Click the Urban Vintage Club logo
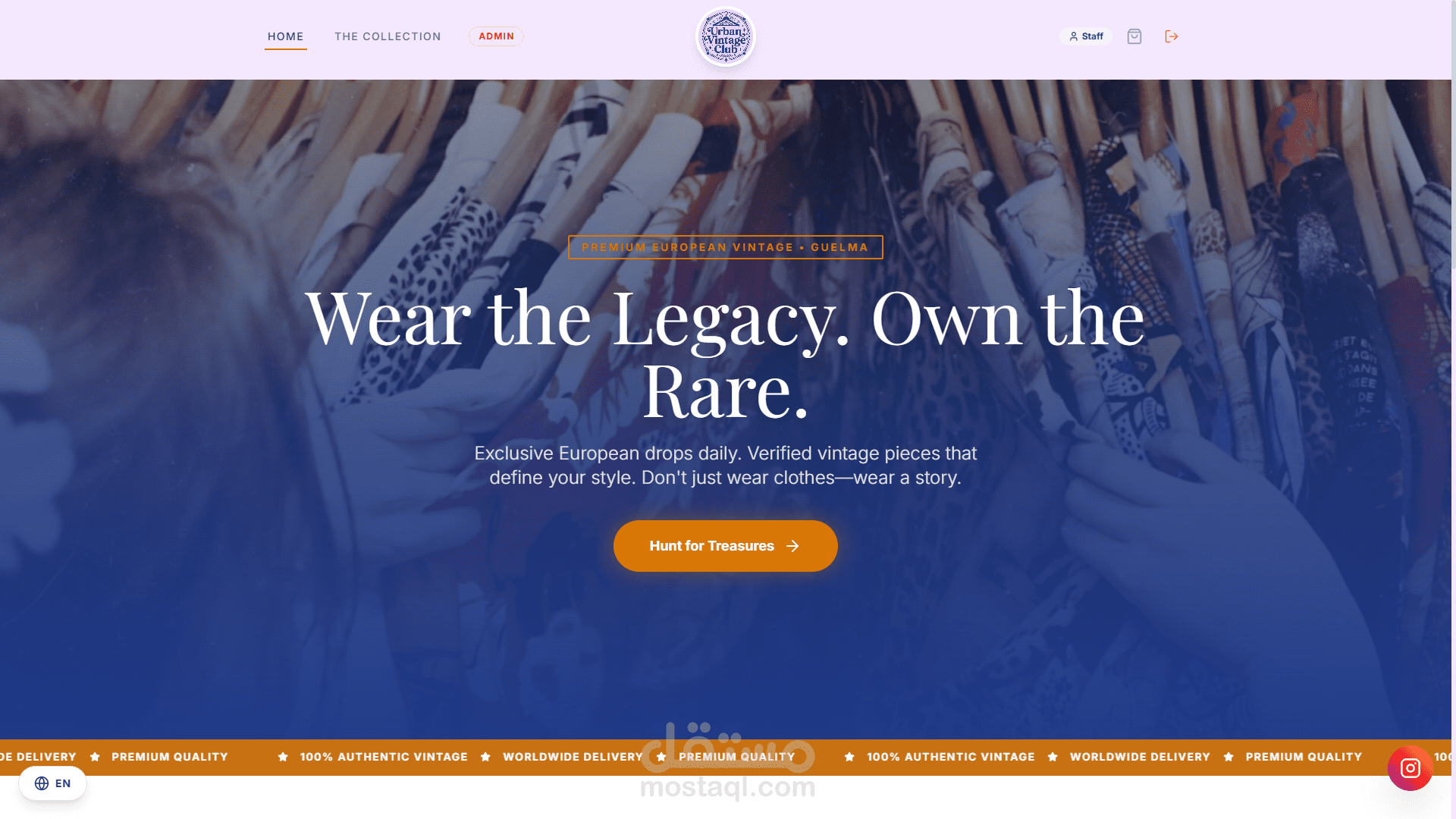Image resolution: width=1456 pixels, height=819 pixels. pyautogui.click(x=726, y=36)
